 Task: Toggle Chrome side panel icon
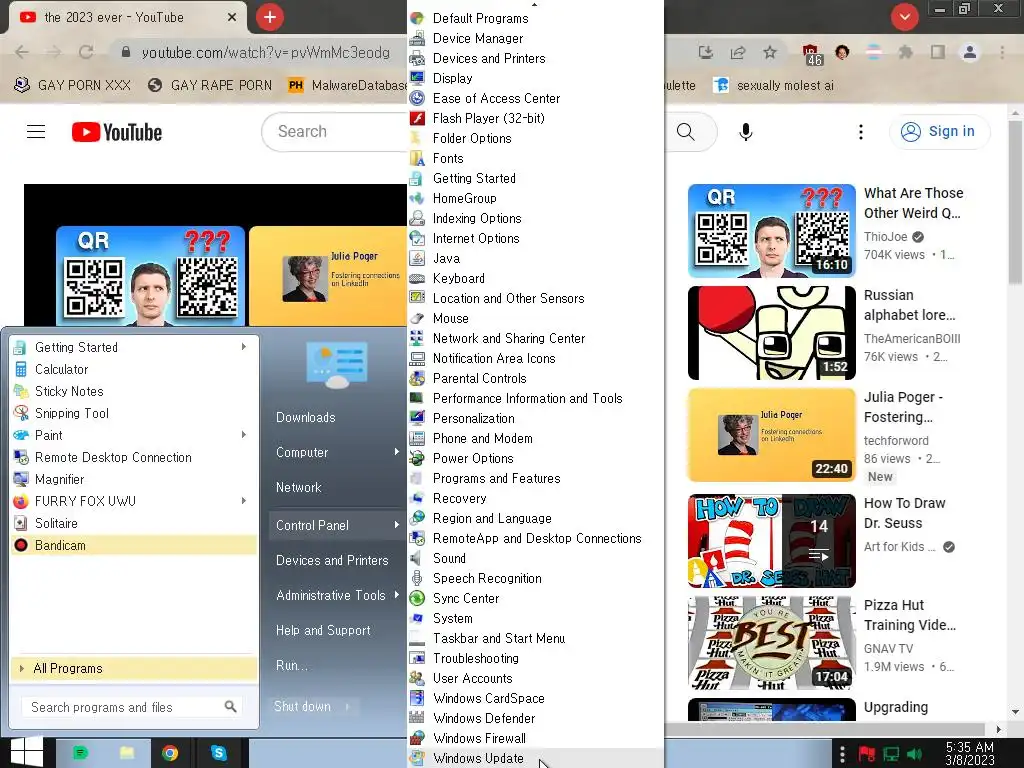(x=938, y=52)
